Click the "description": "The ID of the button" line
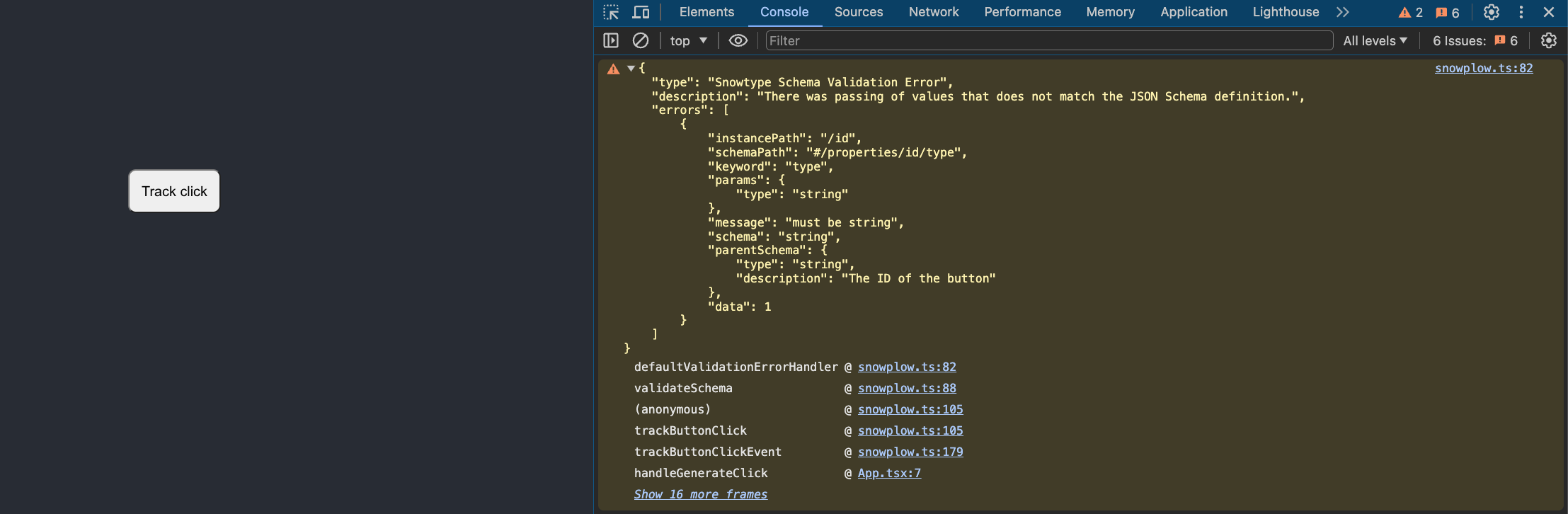Screen dimensions: 1568x514 866,278
